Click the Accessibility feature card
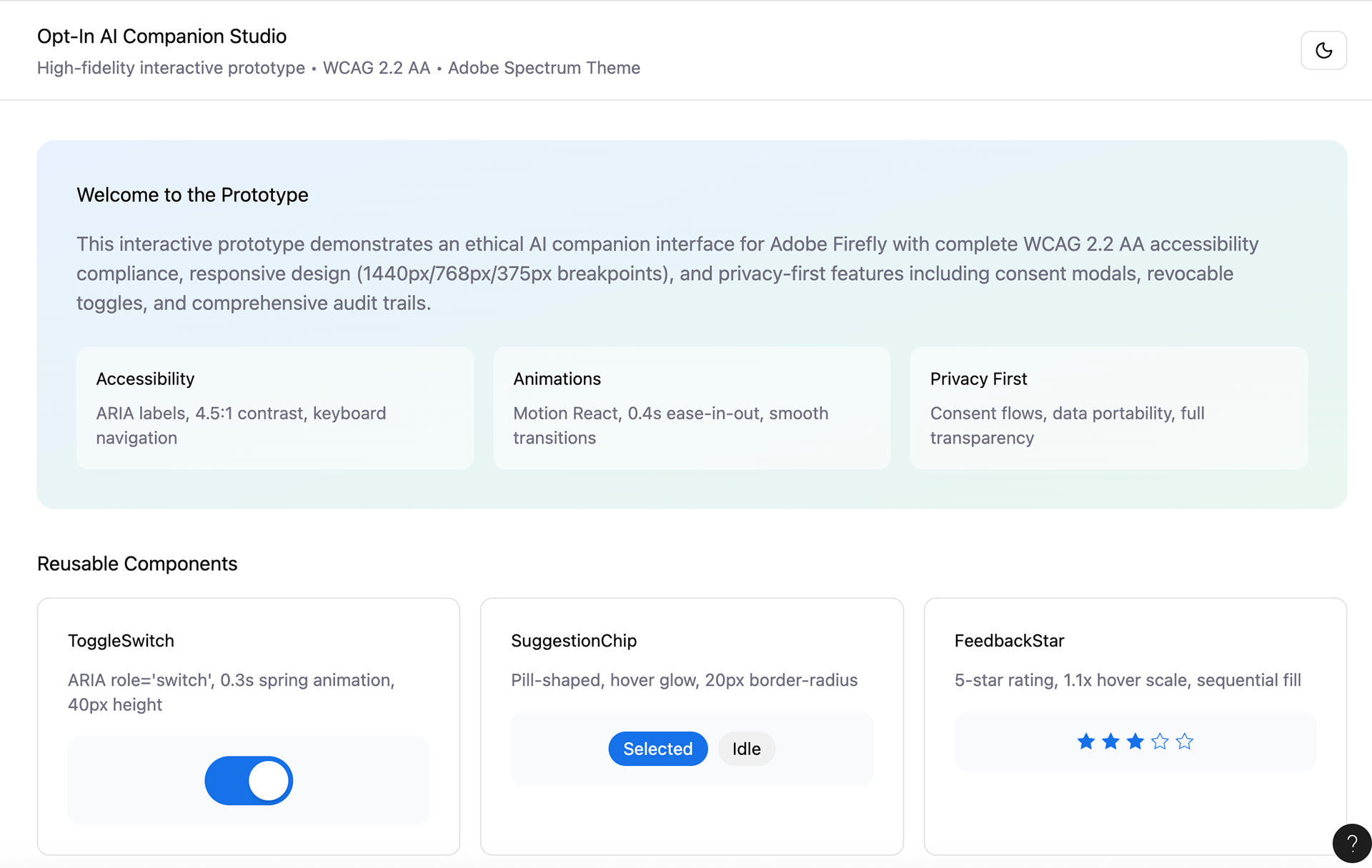Image resolution: width=1372 pixels, height=868 pixels. (274, 408)
